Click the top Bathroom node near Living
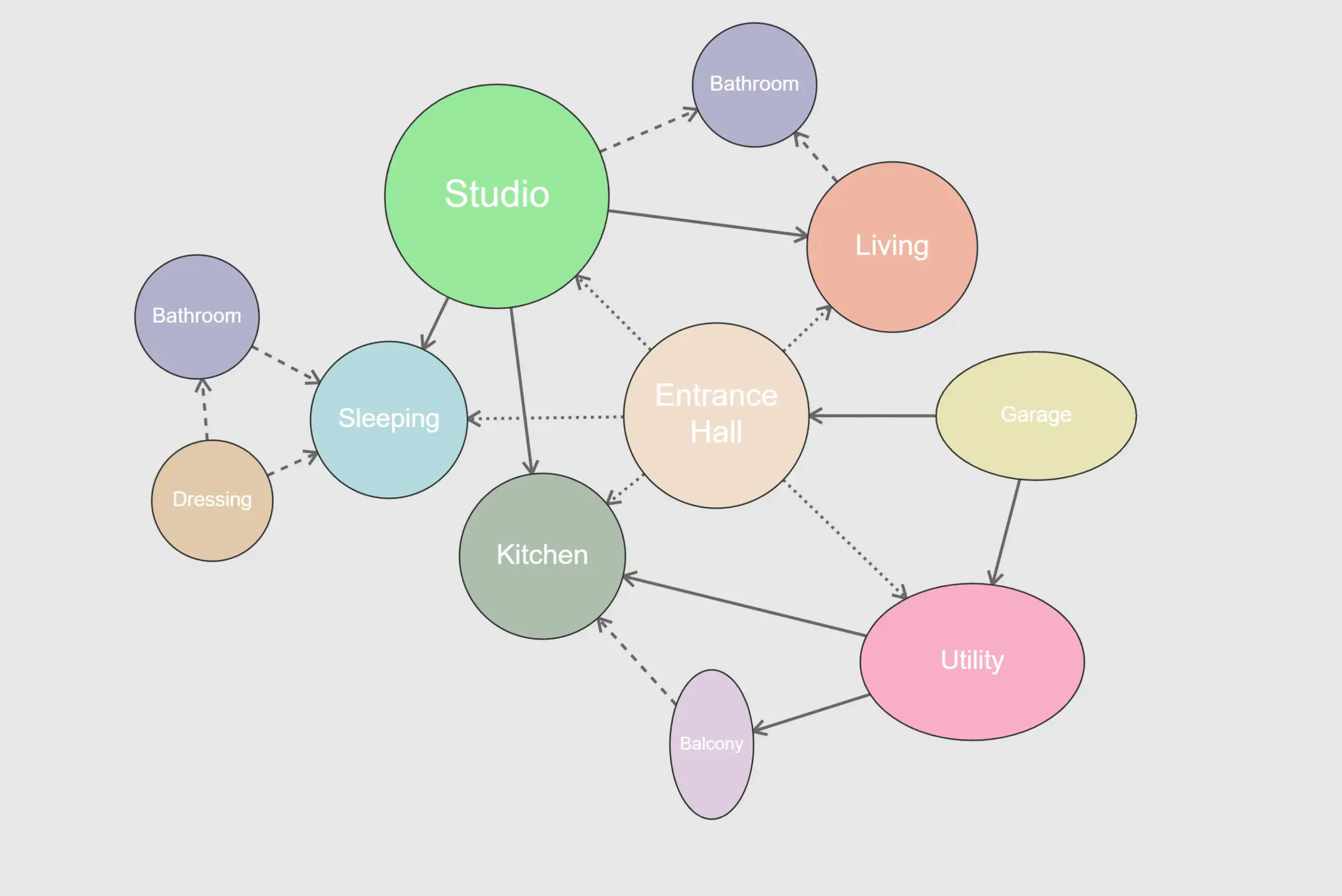This screenshot has height=896, width=1342. point(754,84)
